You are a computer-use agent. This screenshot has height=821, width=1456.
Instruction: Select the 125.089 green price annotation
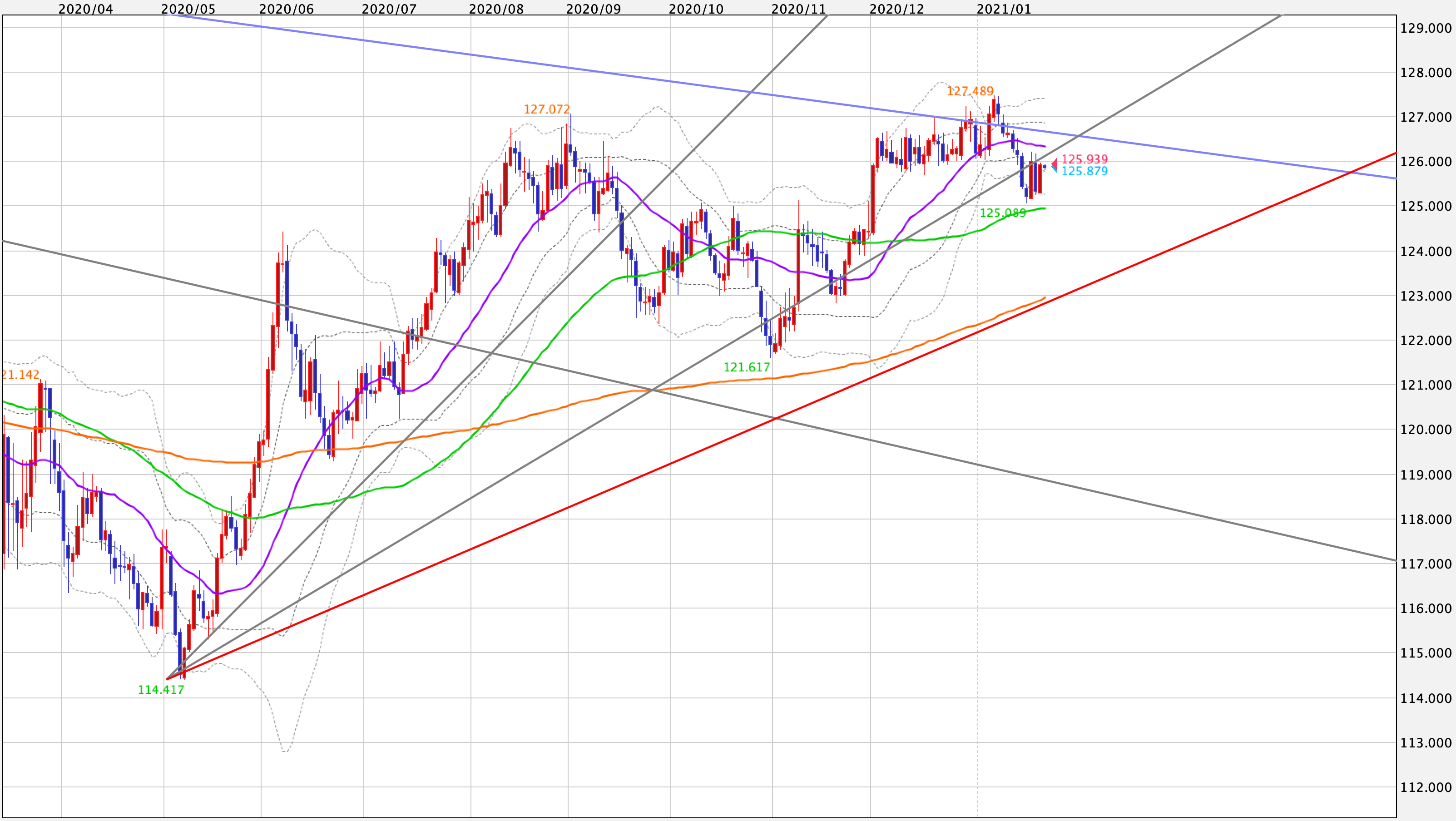tap(1003, 213)
